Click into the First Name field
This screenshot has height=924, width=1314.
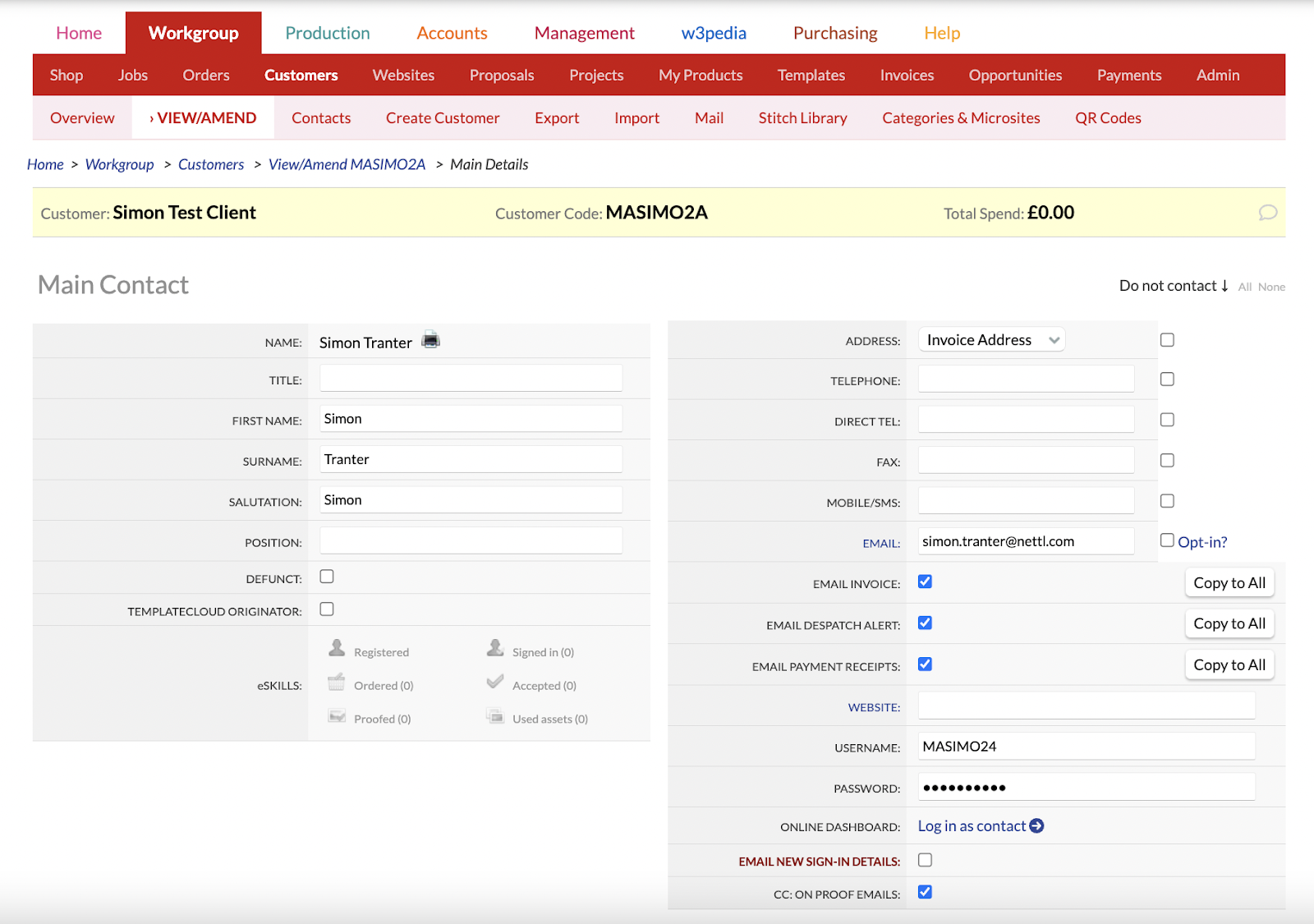(x=471, y=418)
